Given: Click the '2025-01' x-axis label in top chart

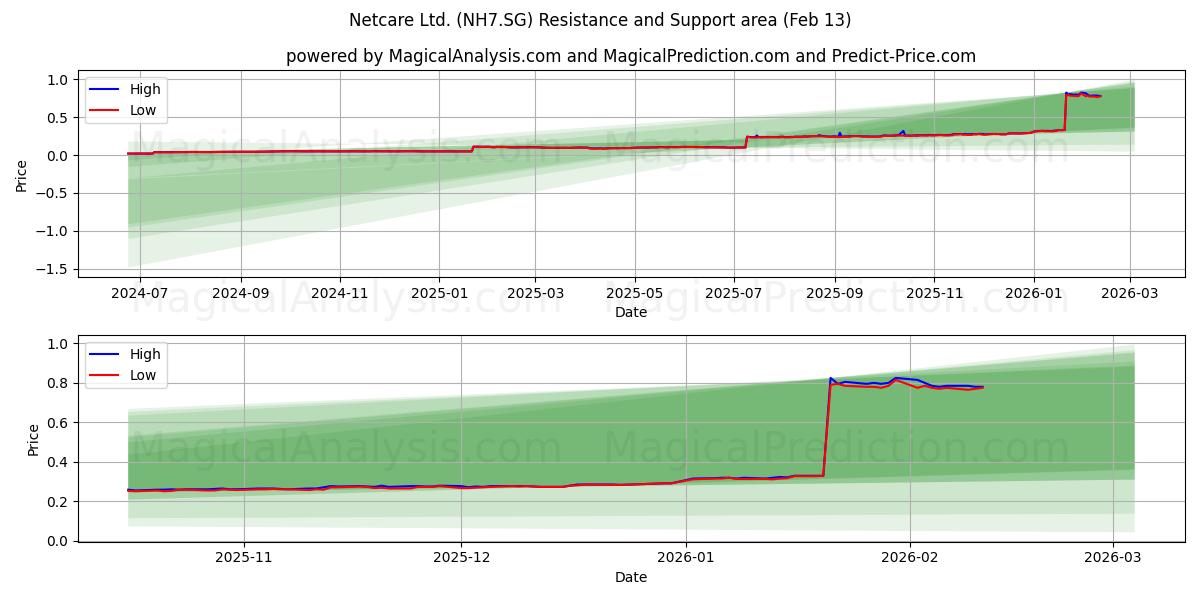Looking at the screenshot, I should pyautogui.click(x=440, y=295).
